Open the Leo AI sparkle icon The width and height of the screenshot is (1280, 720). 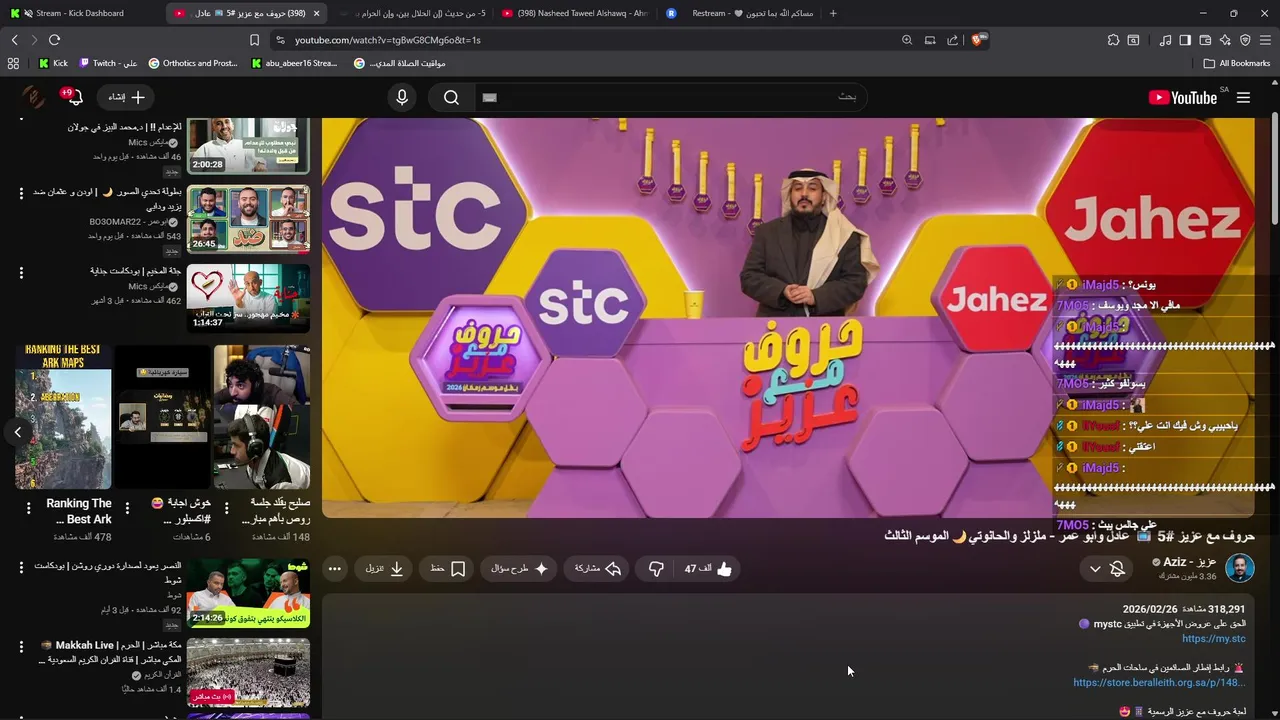coord(1225,40)
